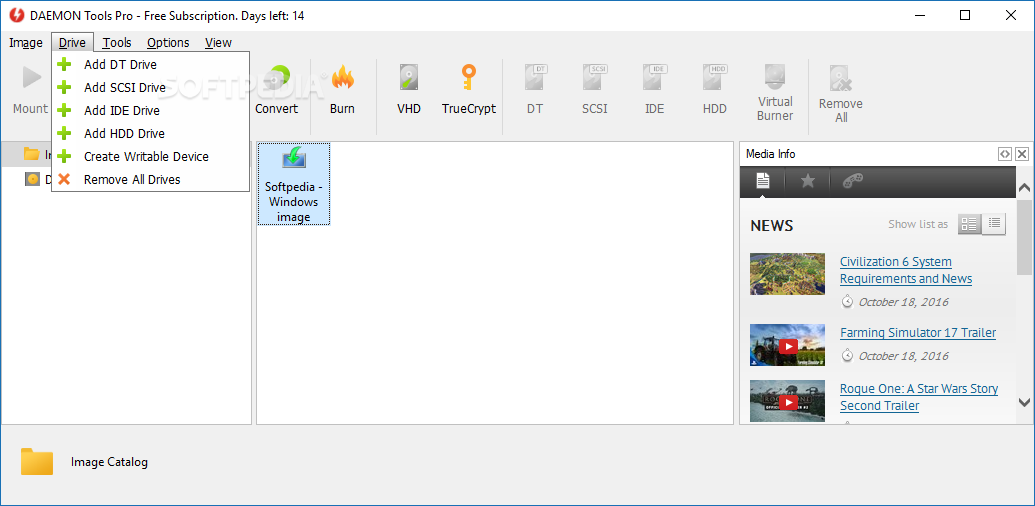Switch to the star favorites tab
This screenshot has width=1035, height=506.
coord(808,181)
